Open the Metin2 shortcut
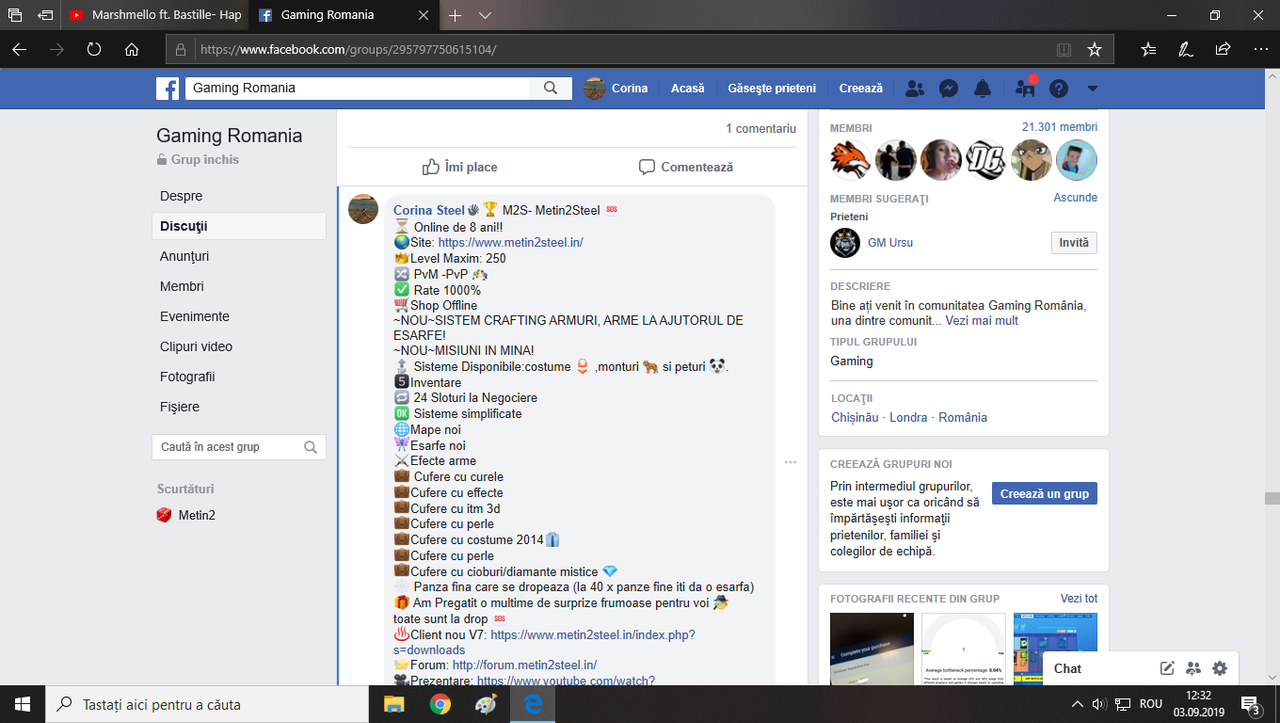1280x723 pixels. click(x=187, y=515)
